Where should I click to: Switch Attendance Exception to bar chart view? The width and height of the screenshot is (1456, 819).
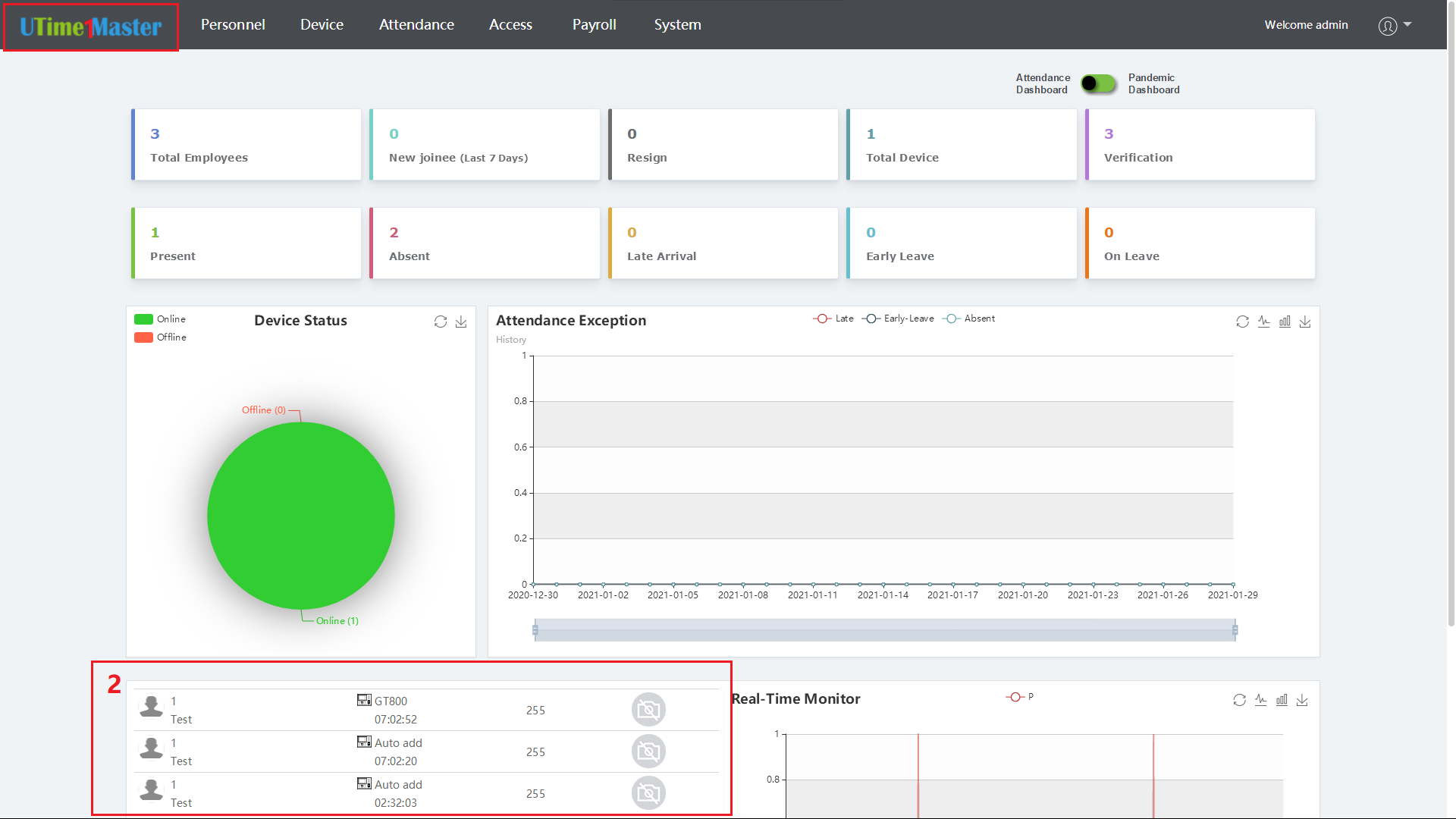pyautogui.click(x=1285, y=322)
